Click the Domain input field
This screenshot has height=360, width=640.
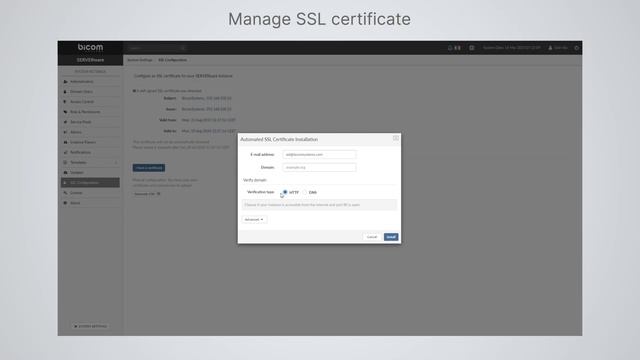319,167
